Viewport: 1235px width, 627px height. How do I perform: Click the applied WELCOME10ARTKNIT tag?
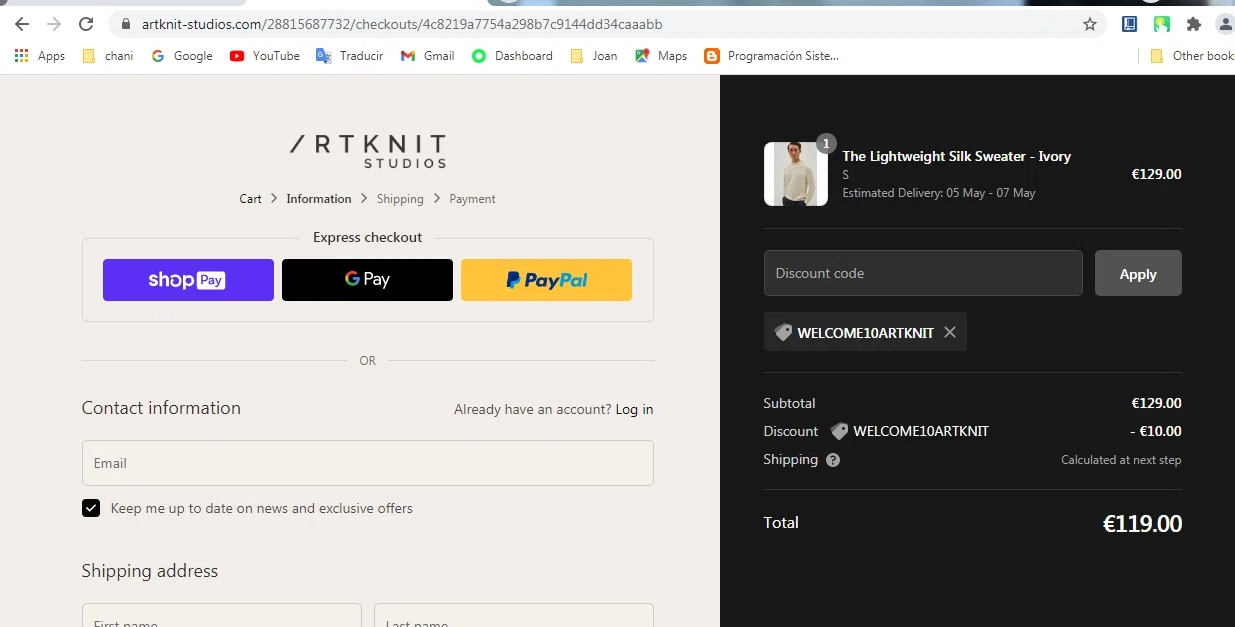tap(865, 332)
